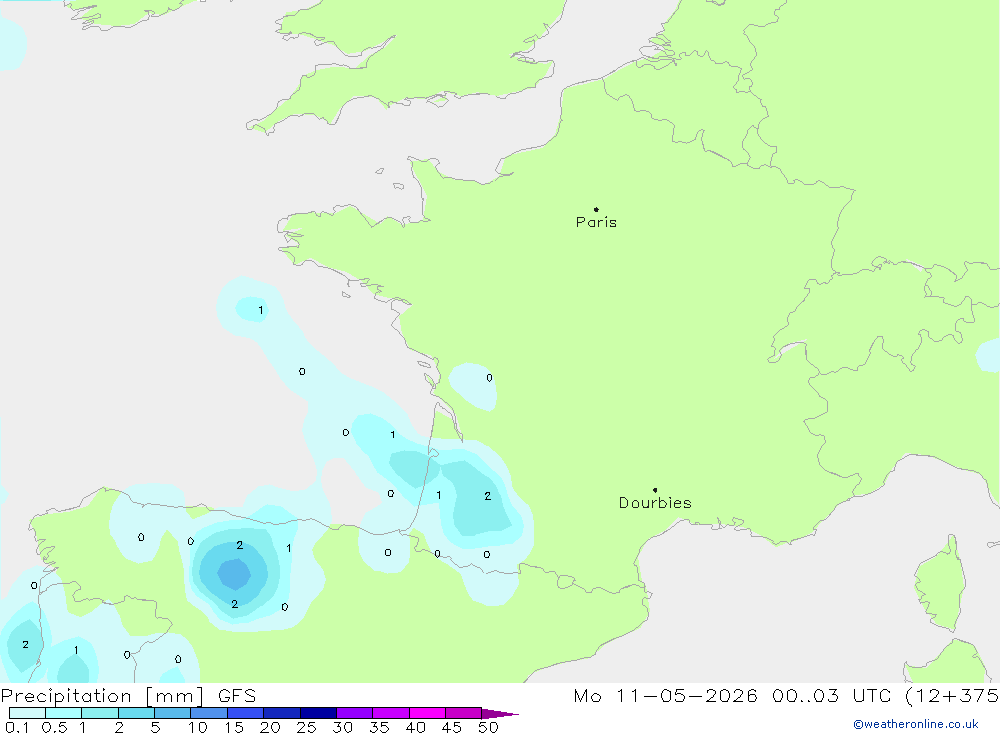
Task: Click the legend scale number 30
Action: pyautogui.click(x=342, y=727)
